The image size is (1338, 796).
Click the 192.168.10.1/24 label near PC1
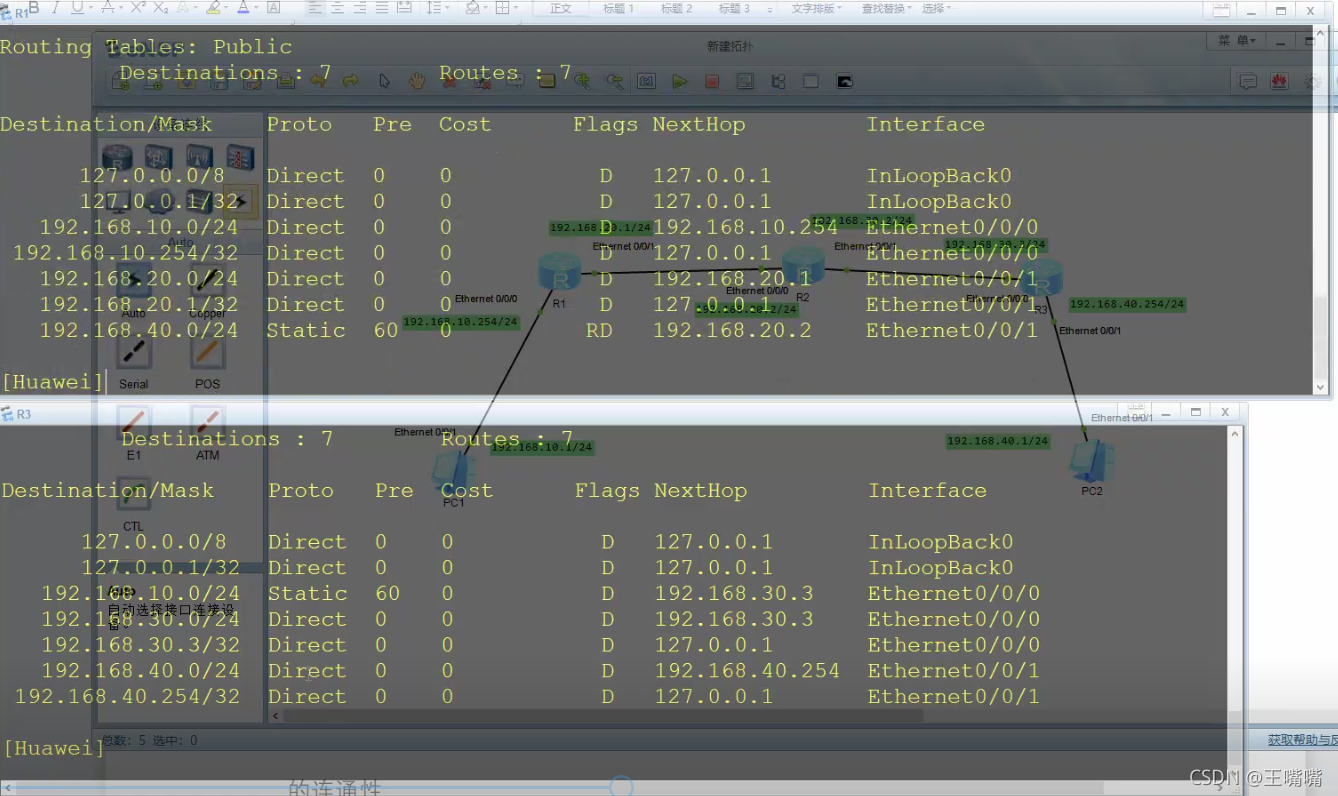point(542,446)
